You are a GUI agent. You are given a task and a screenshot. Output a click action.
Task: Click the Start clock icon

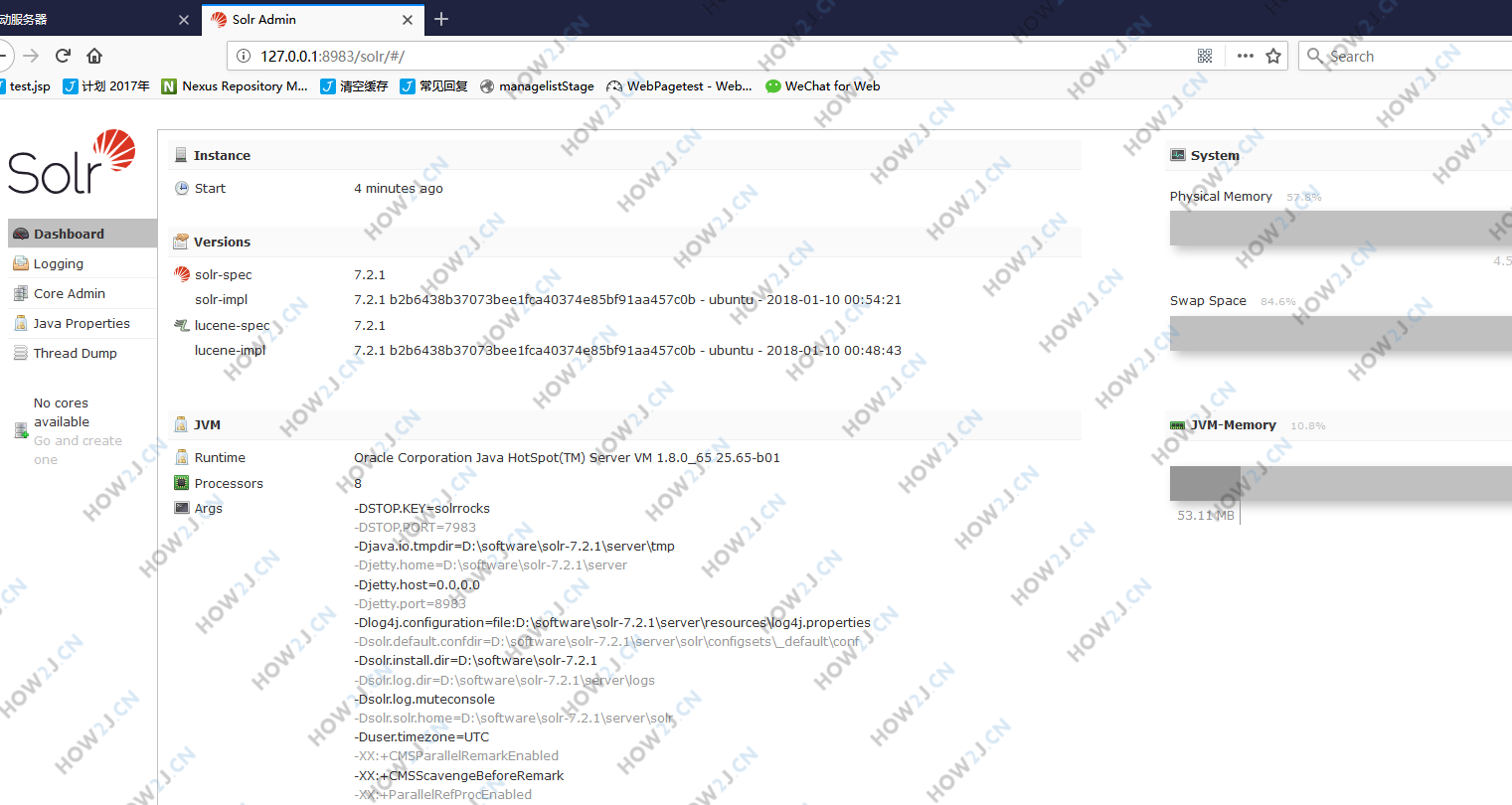tap(182, 188)
